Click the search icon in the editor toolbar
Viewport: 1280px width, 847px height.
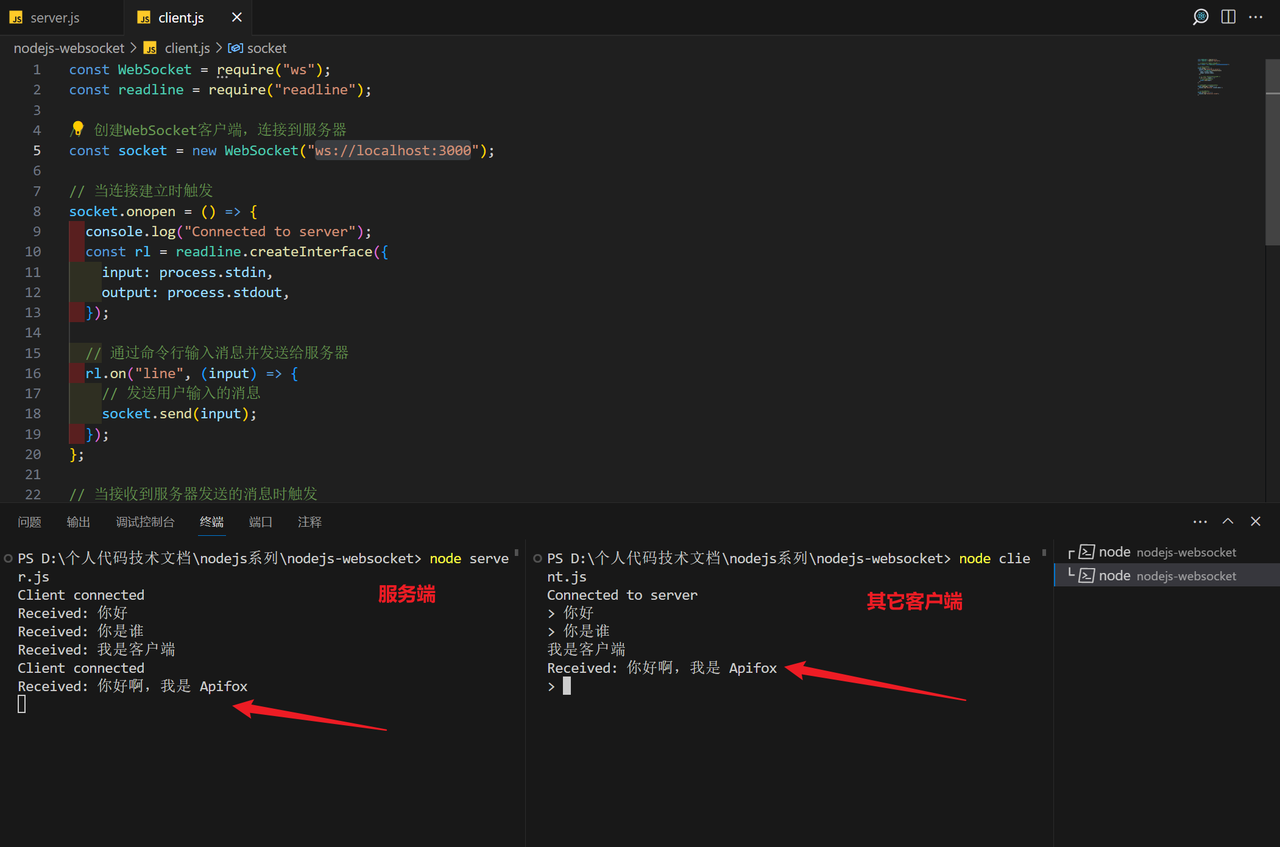click(x=1200, y=17)
